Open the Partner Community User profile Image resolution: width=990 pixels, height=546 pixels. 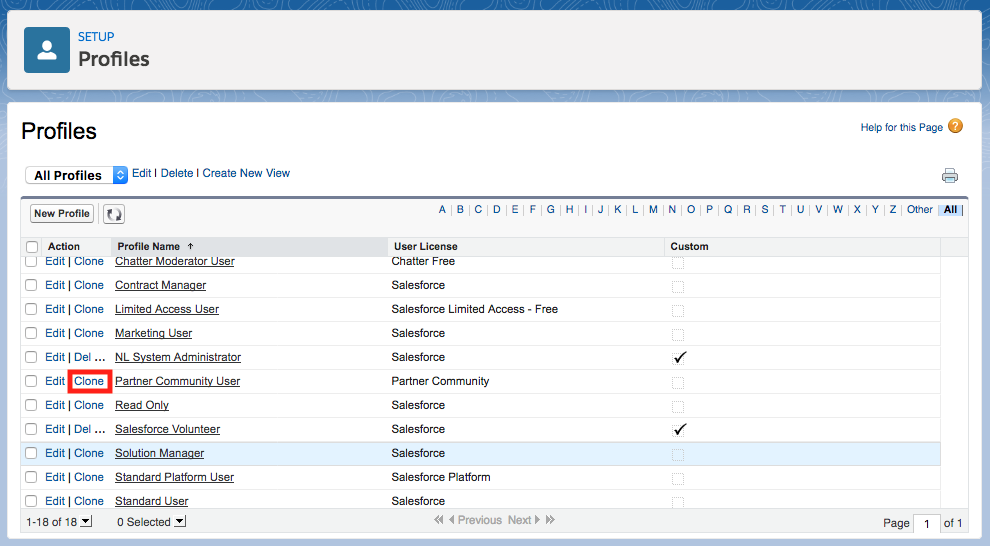tap(177, 381)
